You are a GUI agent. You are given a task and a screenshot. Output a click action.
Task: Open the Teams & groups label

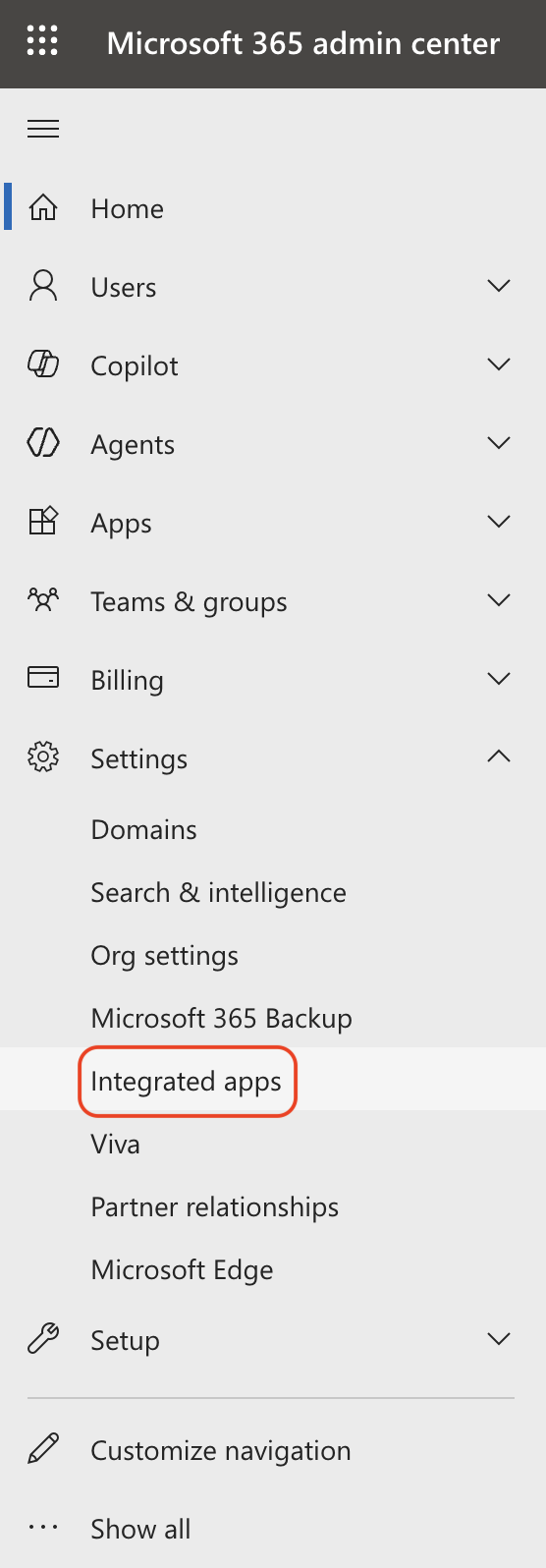pyautogui.click(x=189, y=602)
